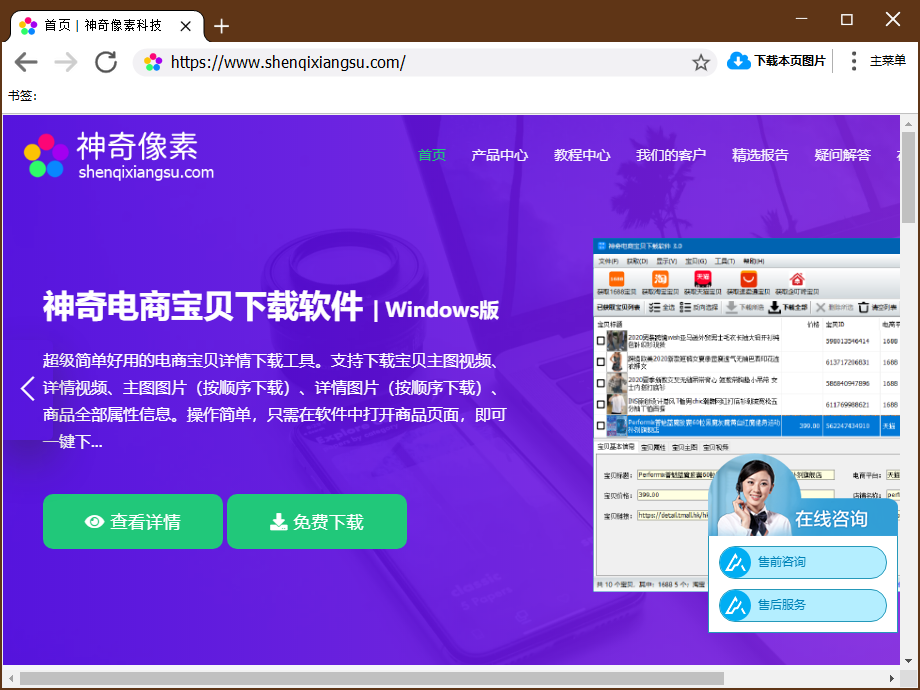Click the horizontal scrollbar right arrow

click(x=892, y=678)
